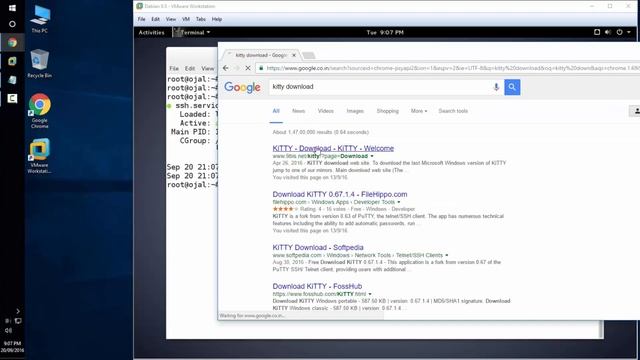Select the All results tab

(x=276, y=111)
